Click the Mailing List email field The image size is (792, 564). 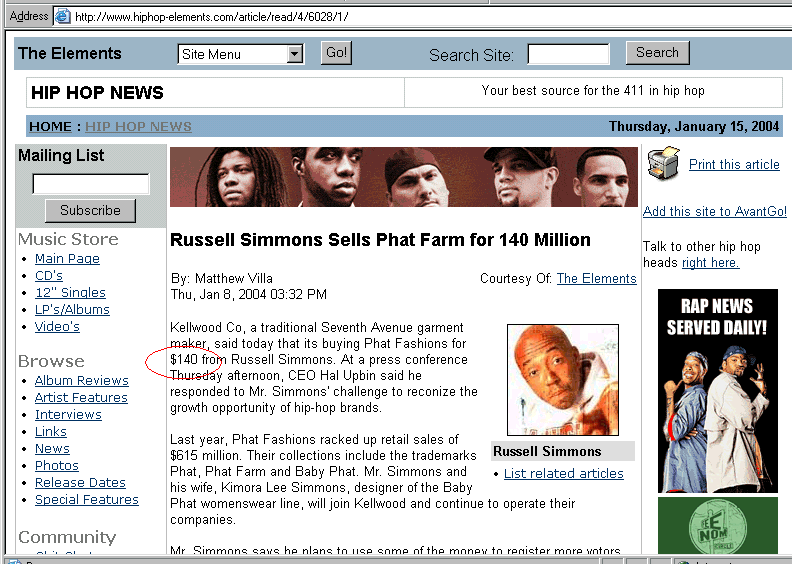tap(91, 184)
